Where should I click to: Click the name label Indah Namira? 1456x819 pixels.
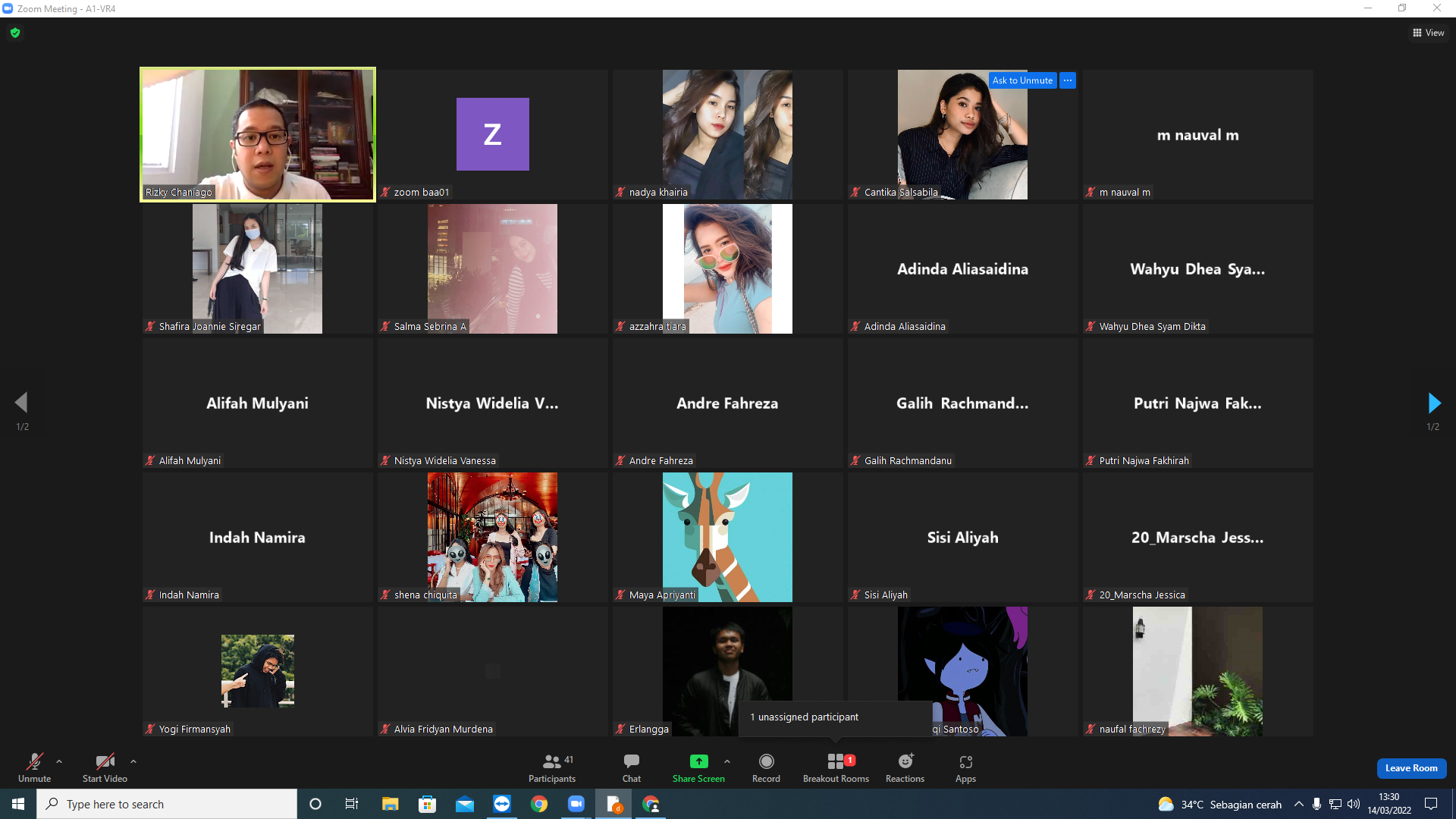click(189, 595)
